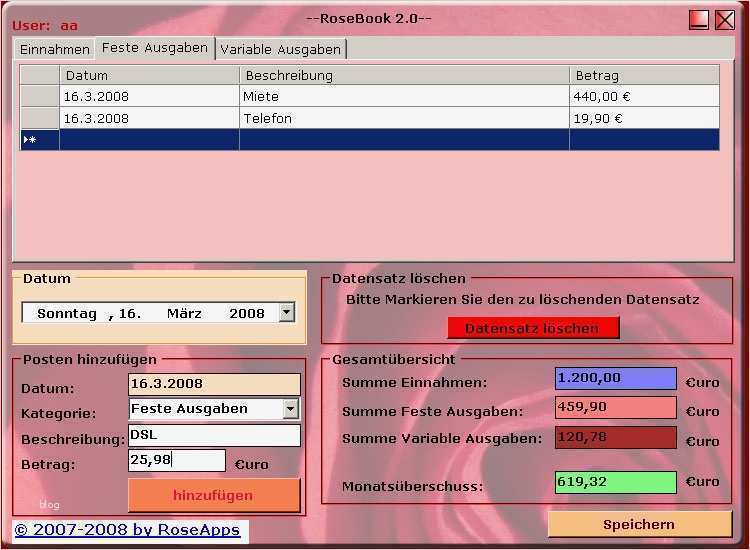This screenshot has width=750, height=550.
Task: Select the Telefon description cell
Action: [404, 118]
